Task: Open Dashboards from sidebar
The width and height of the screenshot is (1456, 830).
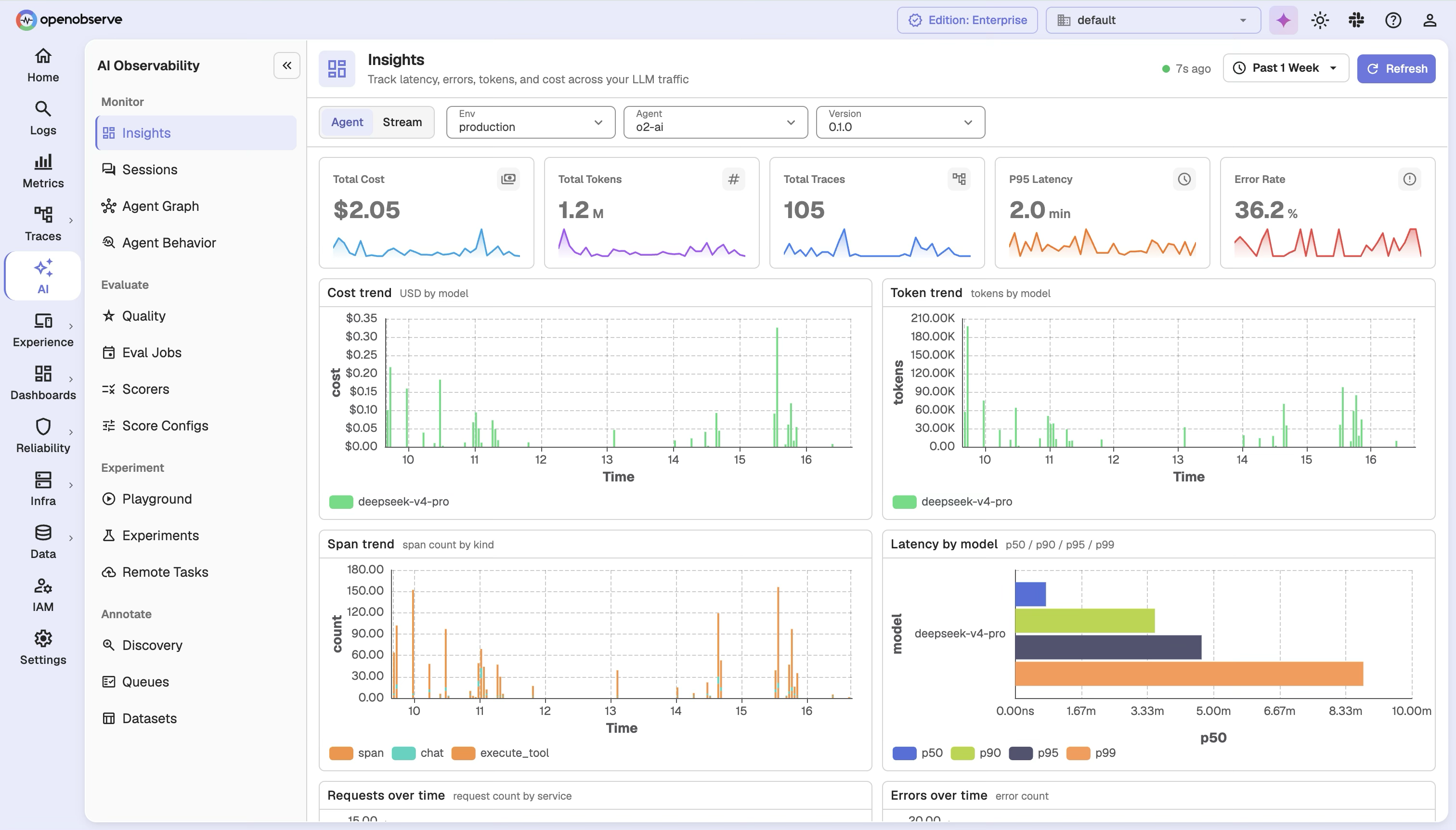Action: coord(43,383)
